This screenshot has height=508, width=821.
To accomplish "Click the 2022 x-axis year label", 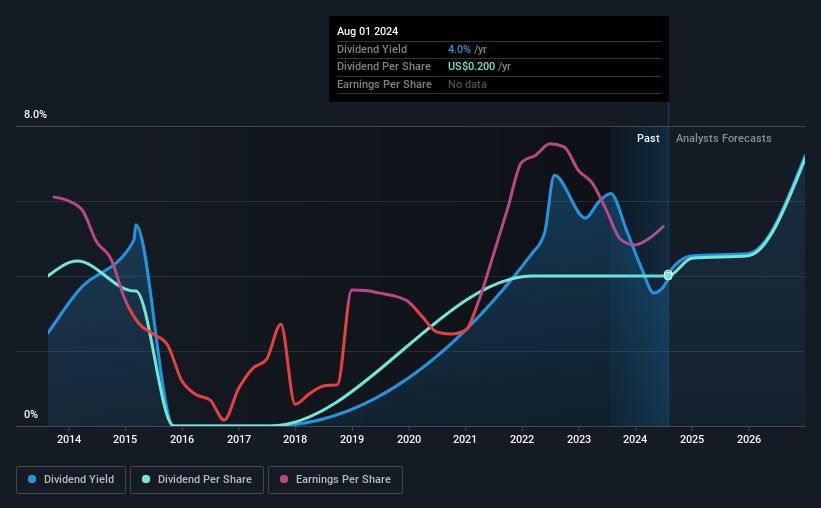I will tap(522, 439).
